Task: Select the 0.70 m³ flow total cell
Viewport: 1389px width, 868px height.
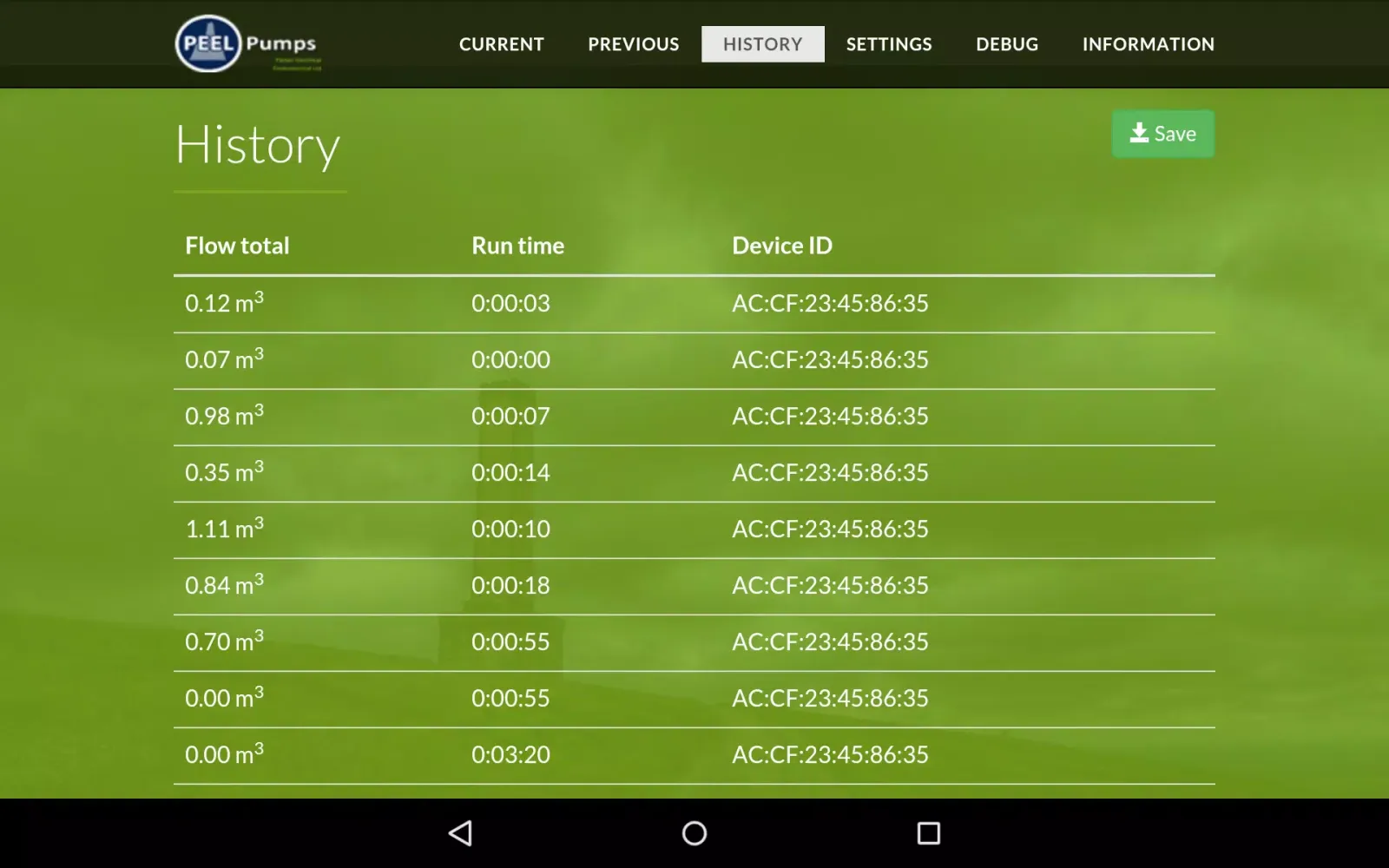Action: click(224, 641)
